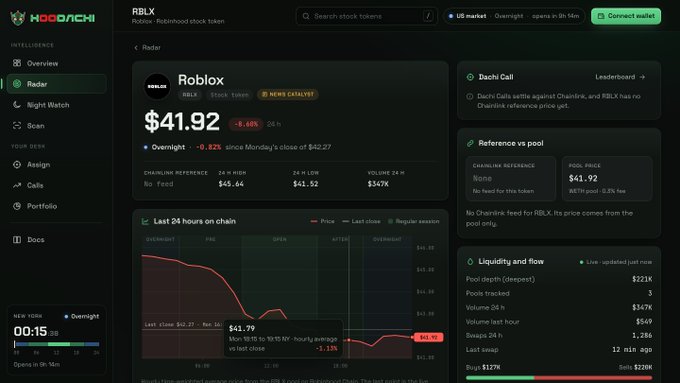Click the Pool depth value $221K
This screenshot has width=680, height=383.
click(642, 279)
